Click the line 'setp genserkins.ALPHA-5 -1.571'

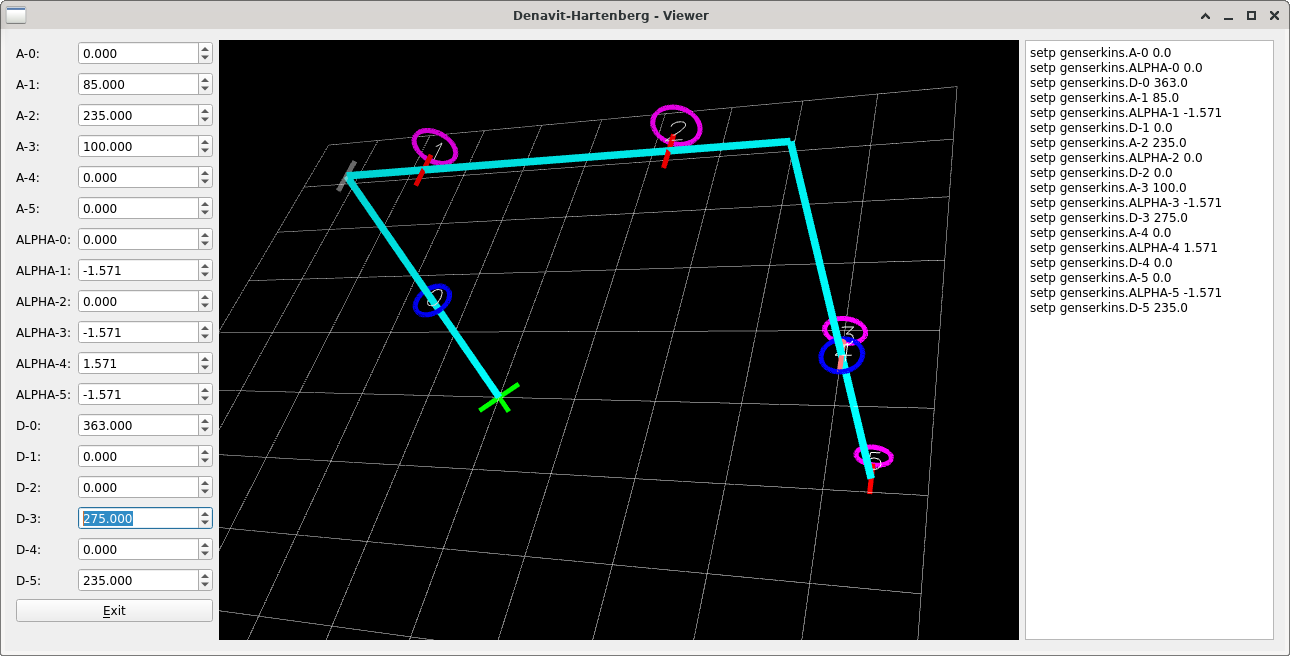click(x=1126, y=293)
